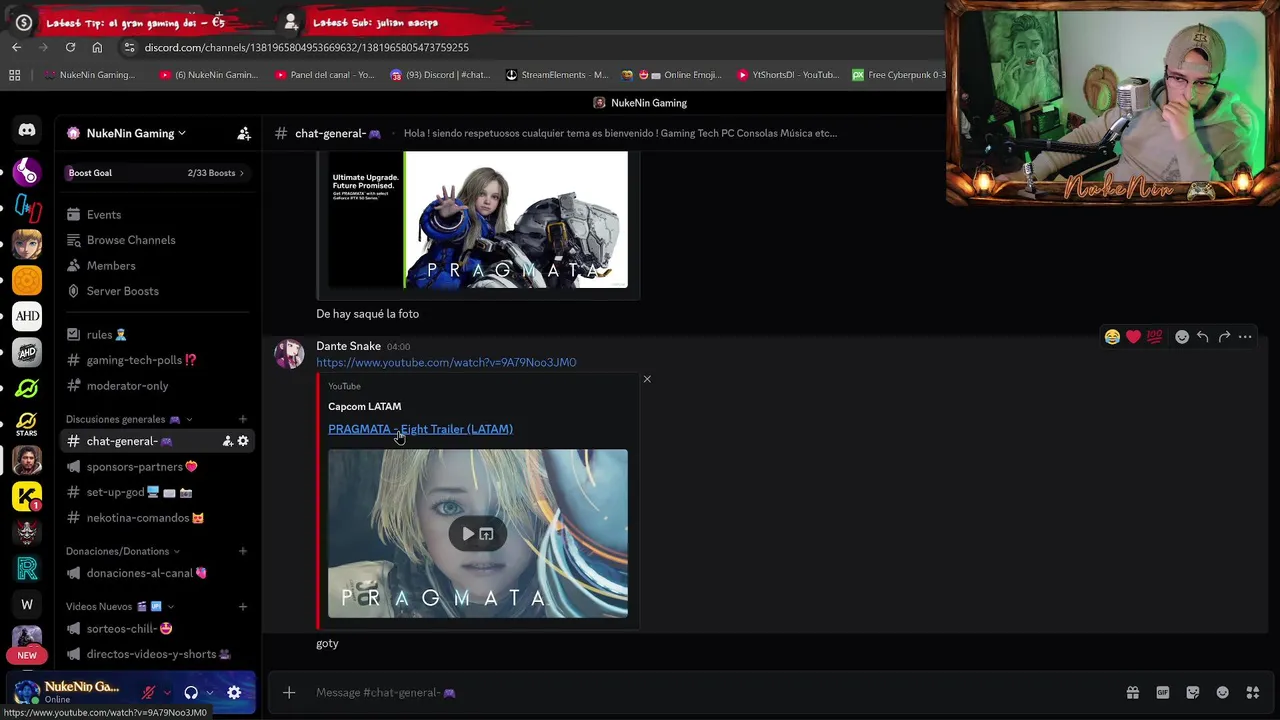The image size is (1280, 720).
Task: Open user settings gear icon
Action: [234, 692]
